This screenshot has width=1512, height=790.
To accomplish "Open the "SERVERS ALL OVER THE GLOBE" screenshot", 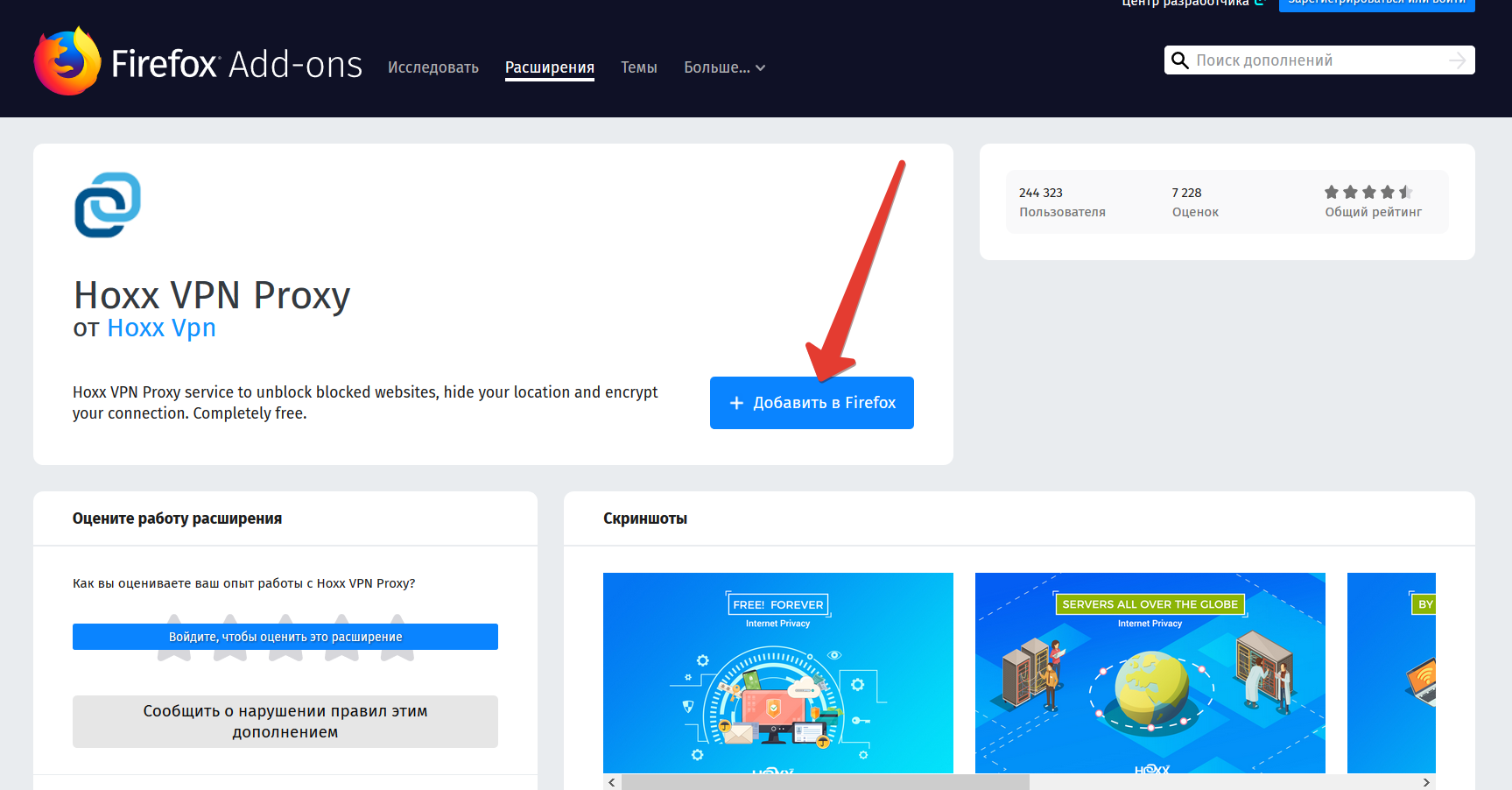I will coord(1150,673).
